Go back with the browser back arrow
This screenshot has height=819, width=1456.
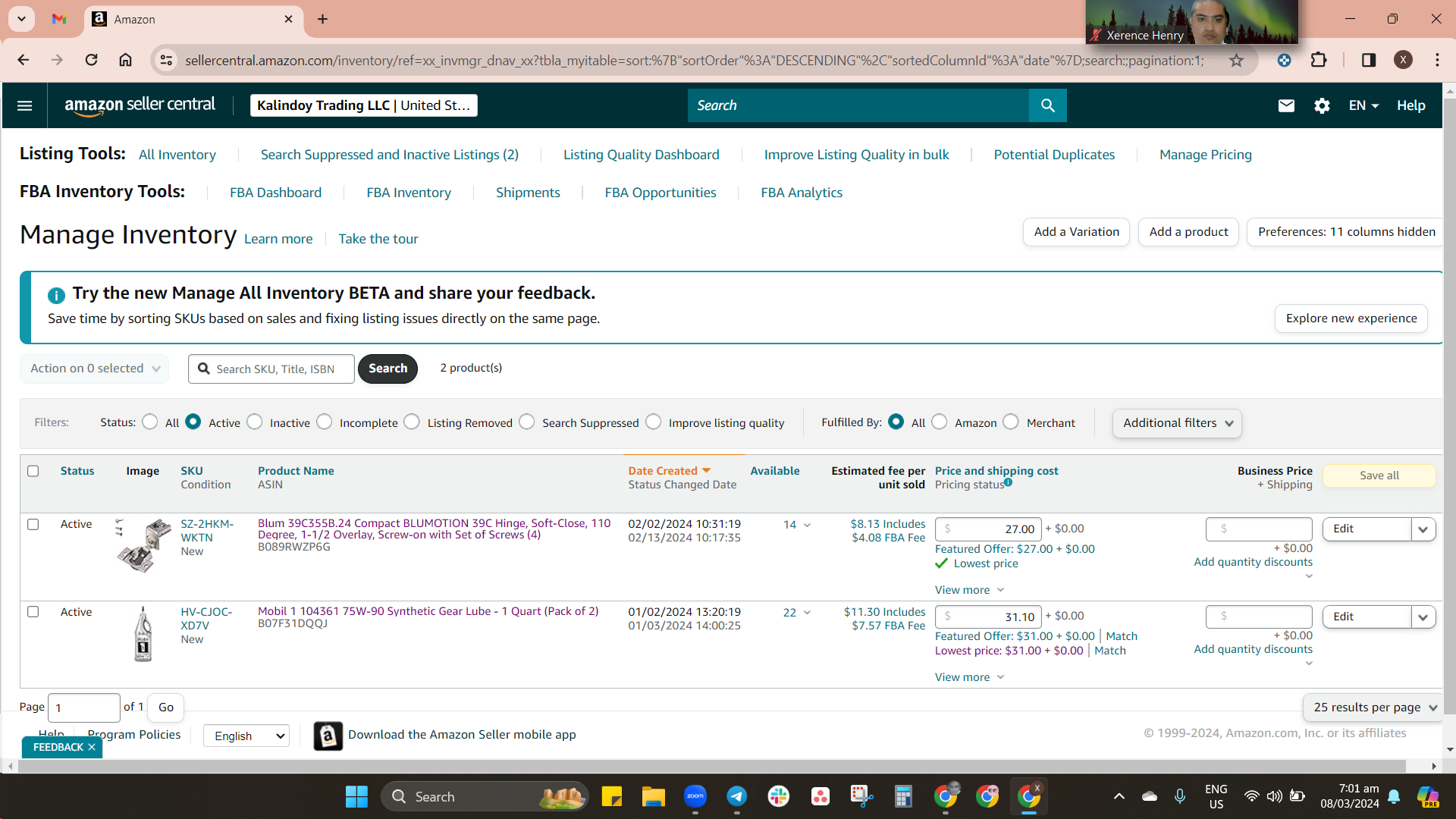pyautogui.click(x=24, y=60)
